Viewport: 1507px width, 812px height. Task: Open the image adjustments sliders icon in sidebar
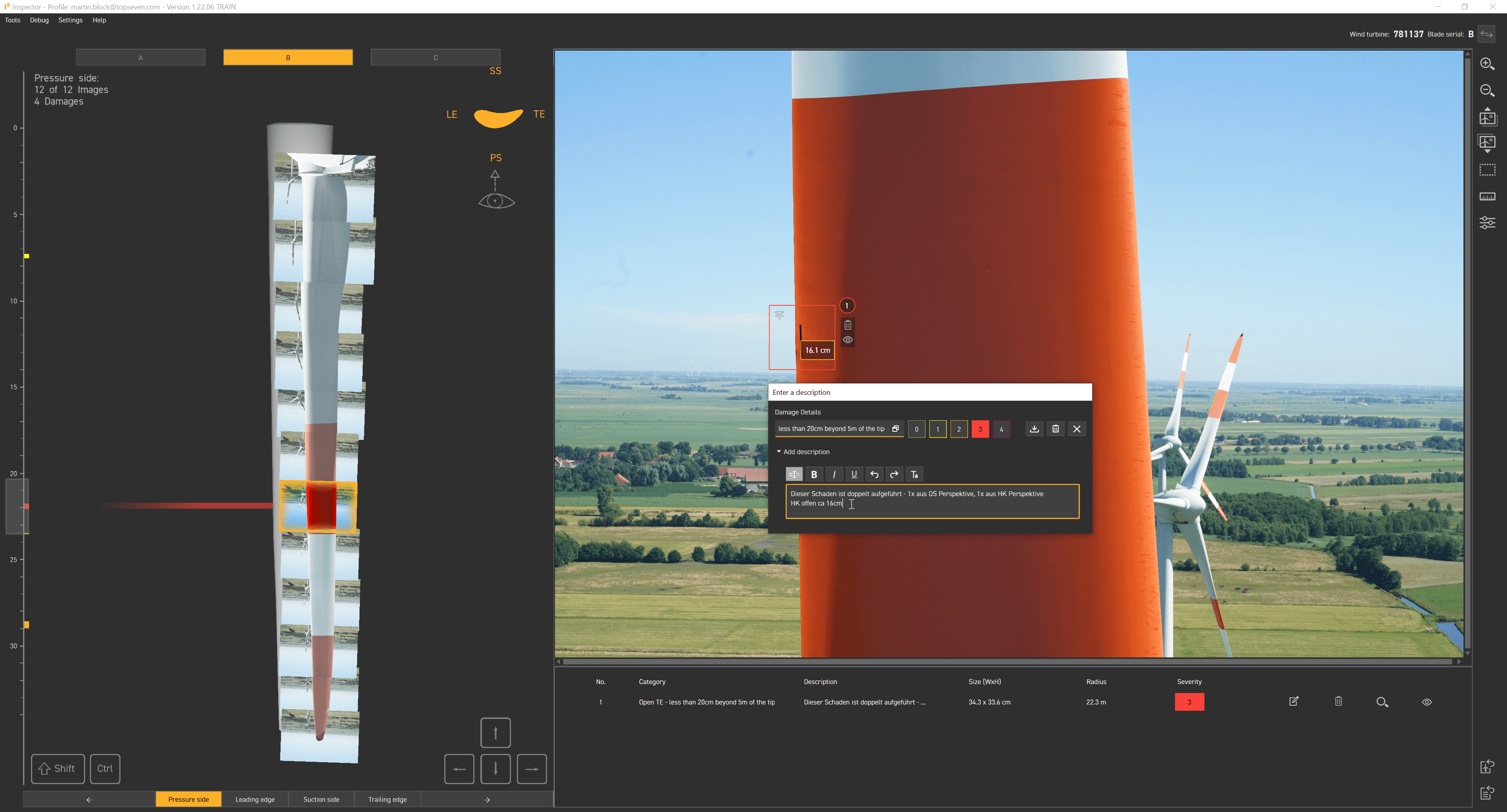point(1488,222)
